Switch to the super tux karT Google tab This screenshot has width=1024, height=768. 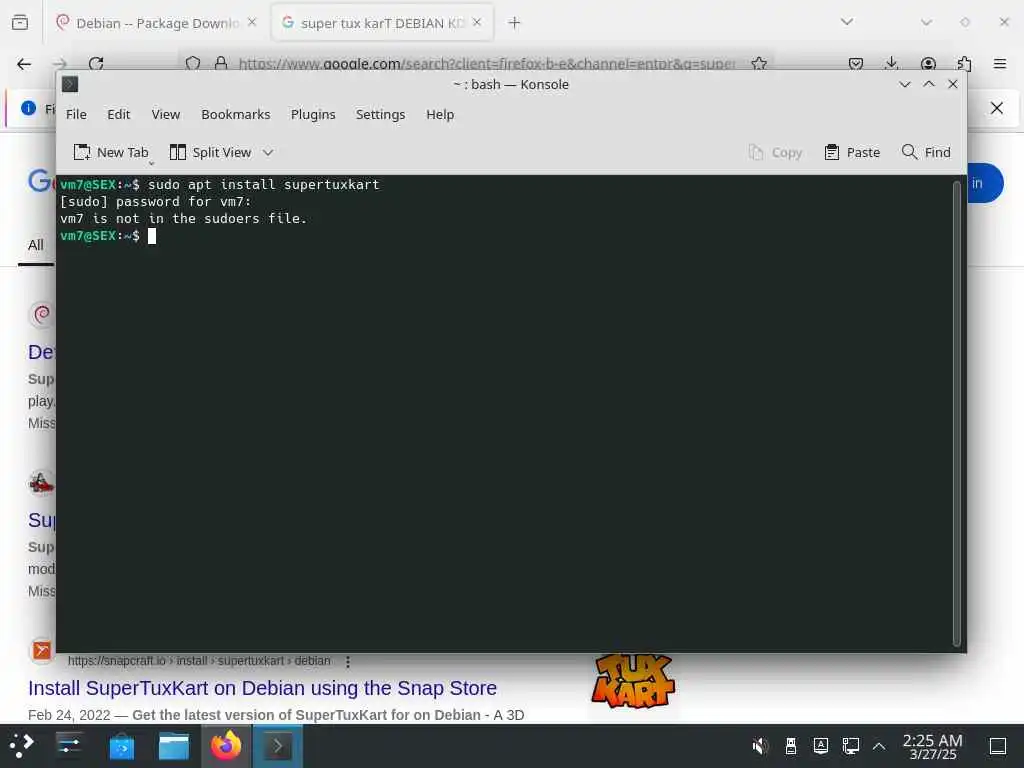click(x=382, y=23)
